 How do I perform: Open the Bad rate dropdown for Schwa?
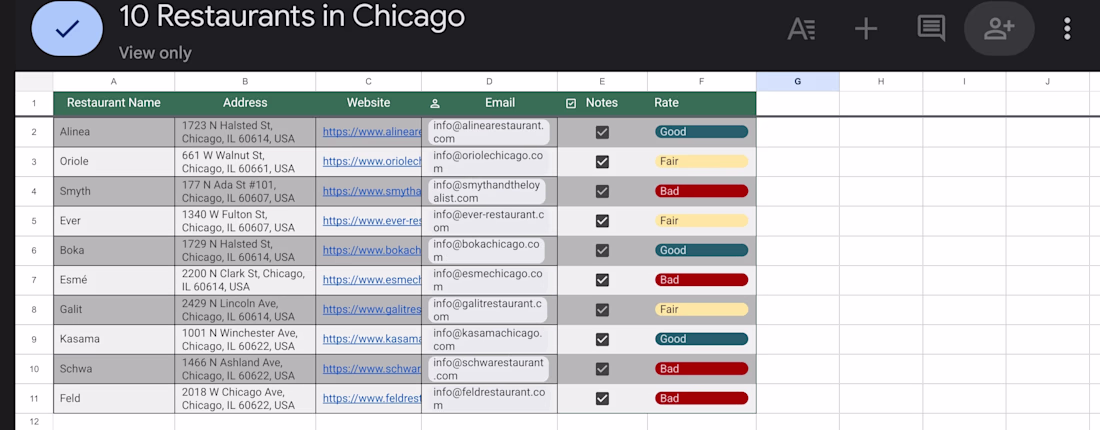(702, 368)
